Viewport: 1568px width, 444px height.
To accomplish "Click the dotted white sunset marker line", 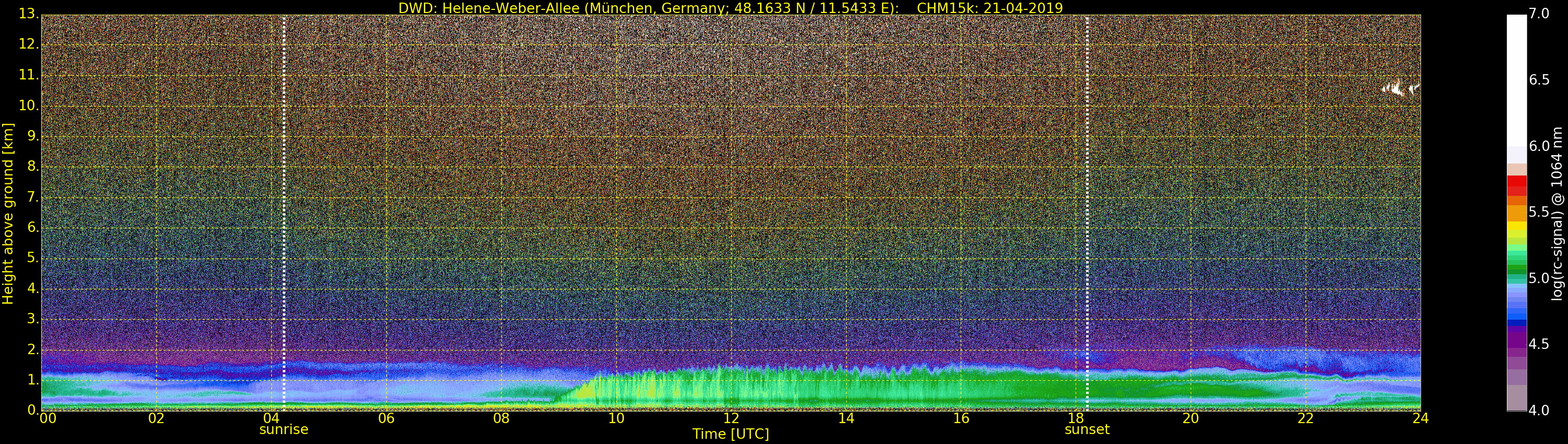I will 1087,213.
